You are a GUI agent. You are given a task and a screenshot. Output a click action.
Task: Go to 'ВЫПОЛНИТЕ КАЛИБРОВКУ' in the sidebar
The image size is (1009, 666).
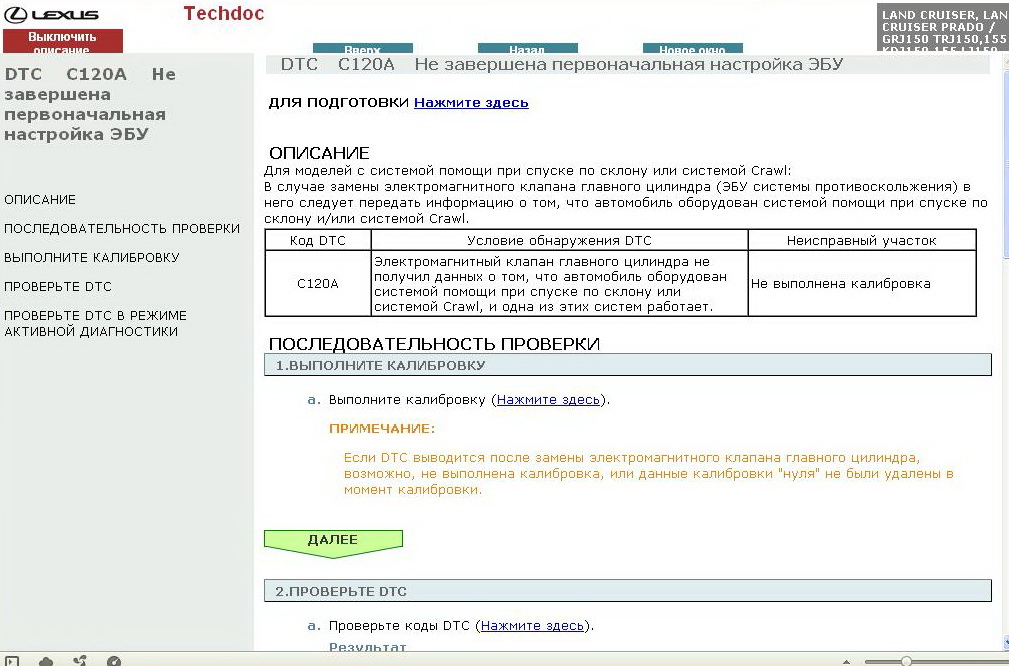(92, 257)
